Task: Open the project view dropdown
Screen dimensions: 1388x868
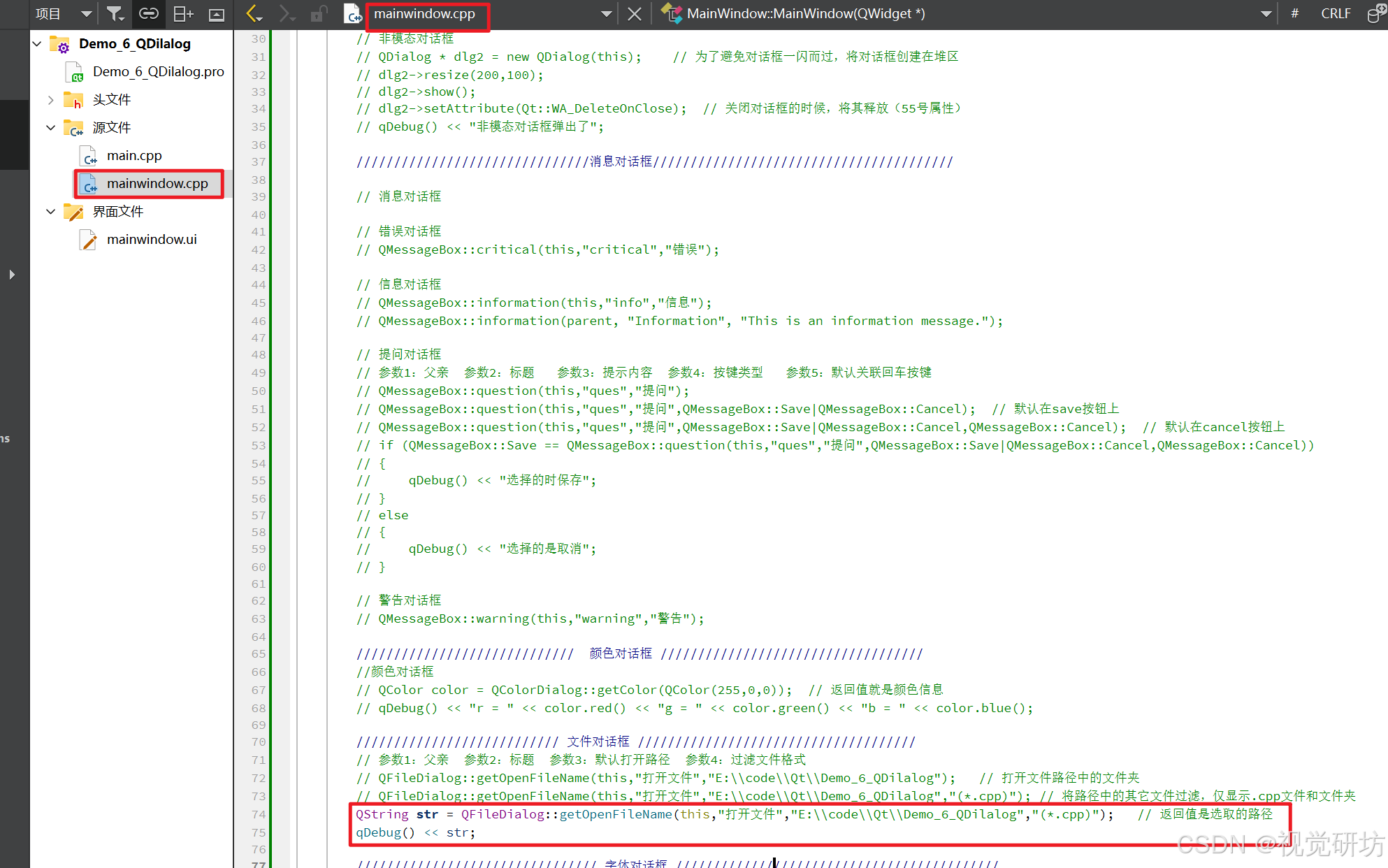Action: (x=85, y=13)
